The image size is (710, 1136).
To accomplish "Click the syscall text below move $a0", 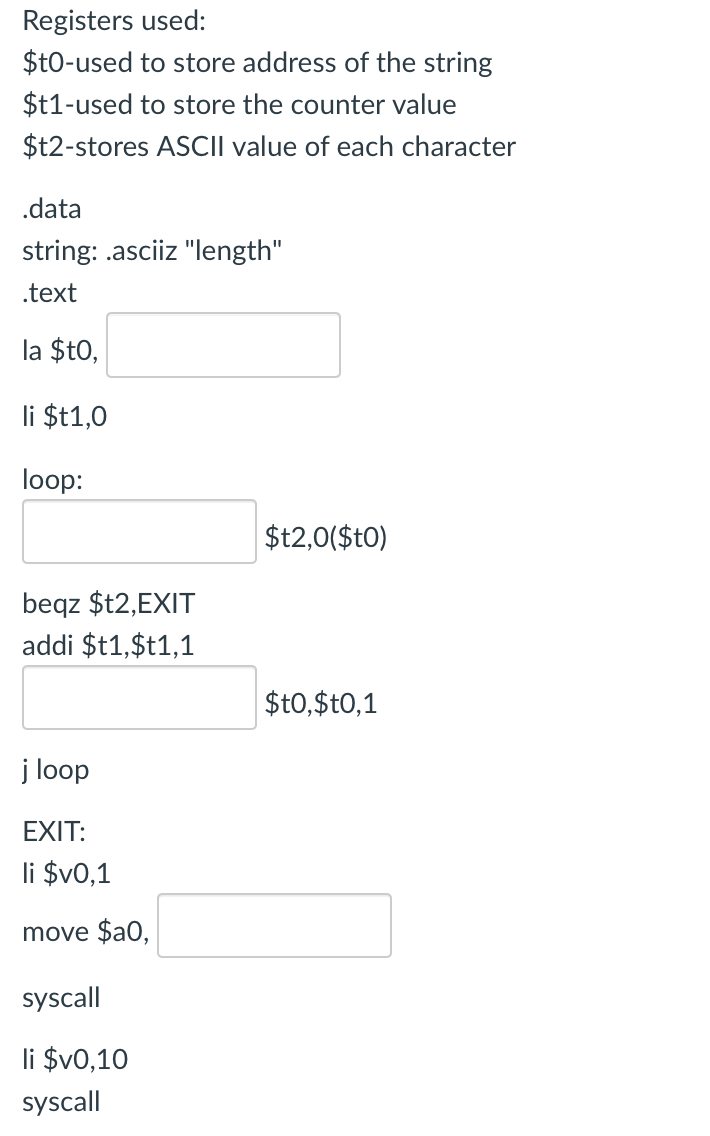I will click(61, 997).
